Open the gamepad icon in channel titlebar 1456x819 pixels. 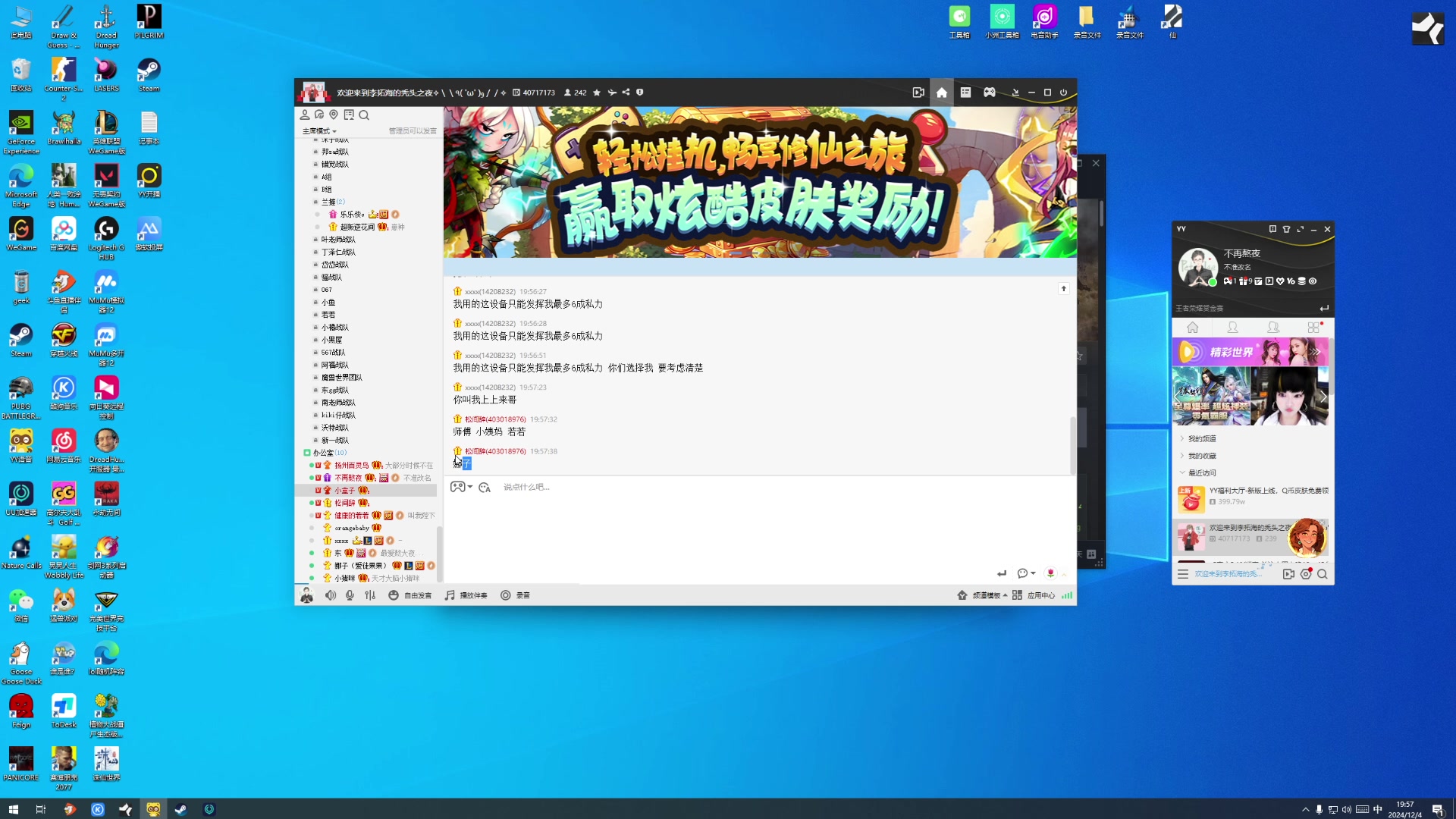[x=990, y=93]
